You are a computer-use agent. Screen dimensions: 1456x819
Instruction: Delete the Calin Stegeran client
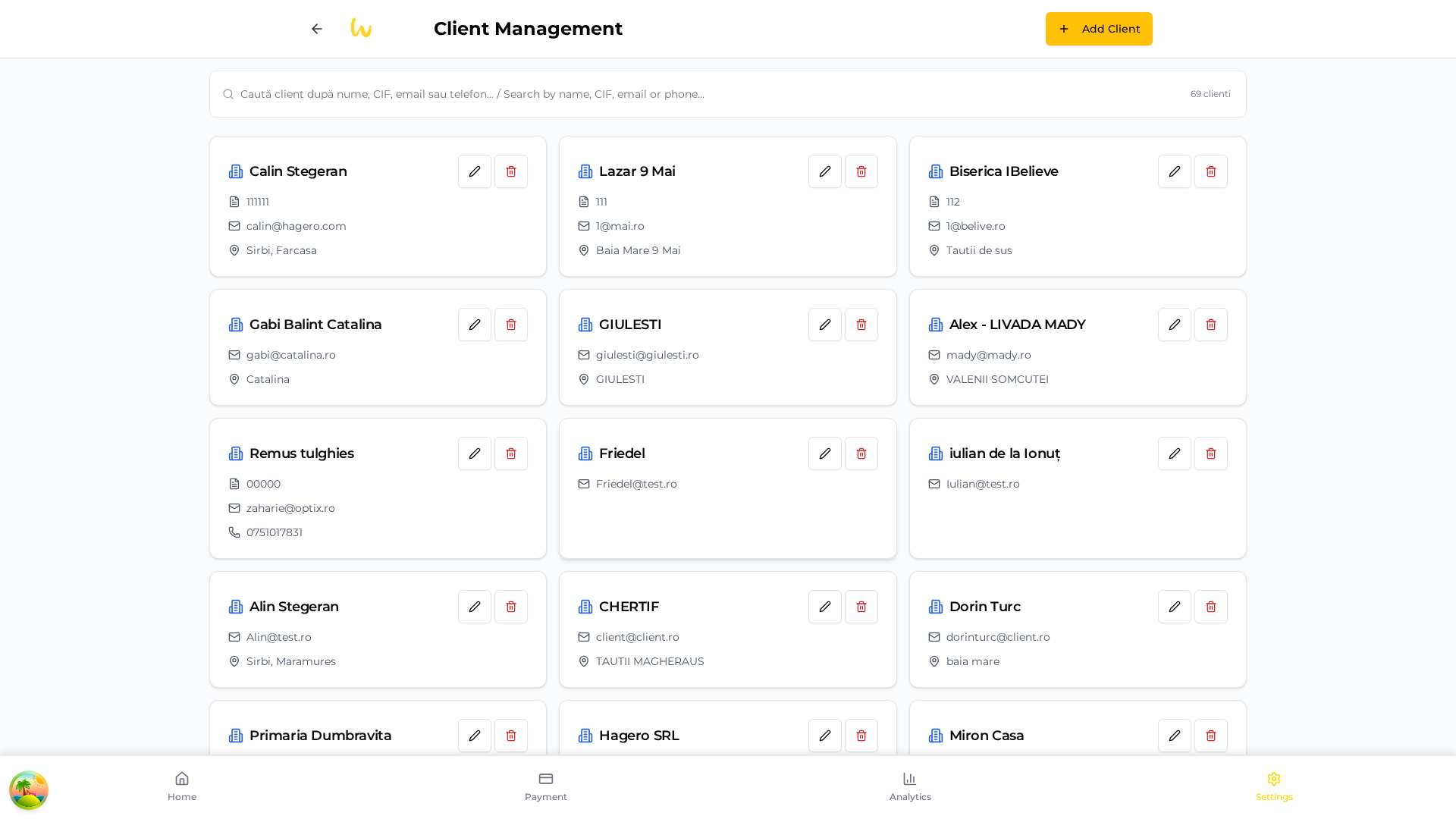[511, 171]
